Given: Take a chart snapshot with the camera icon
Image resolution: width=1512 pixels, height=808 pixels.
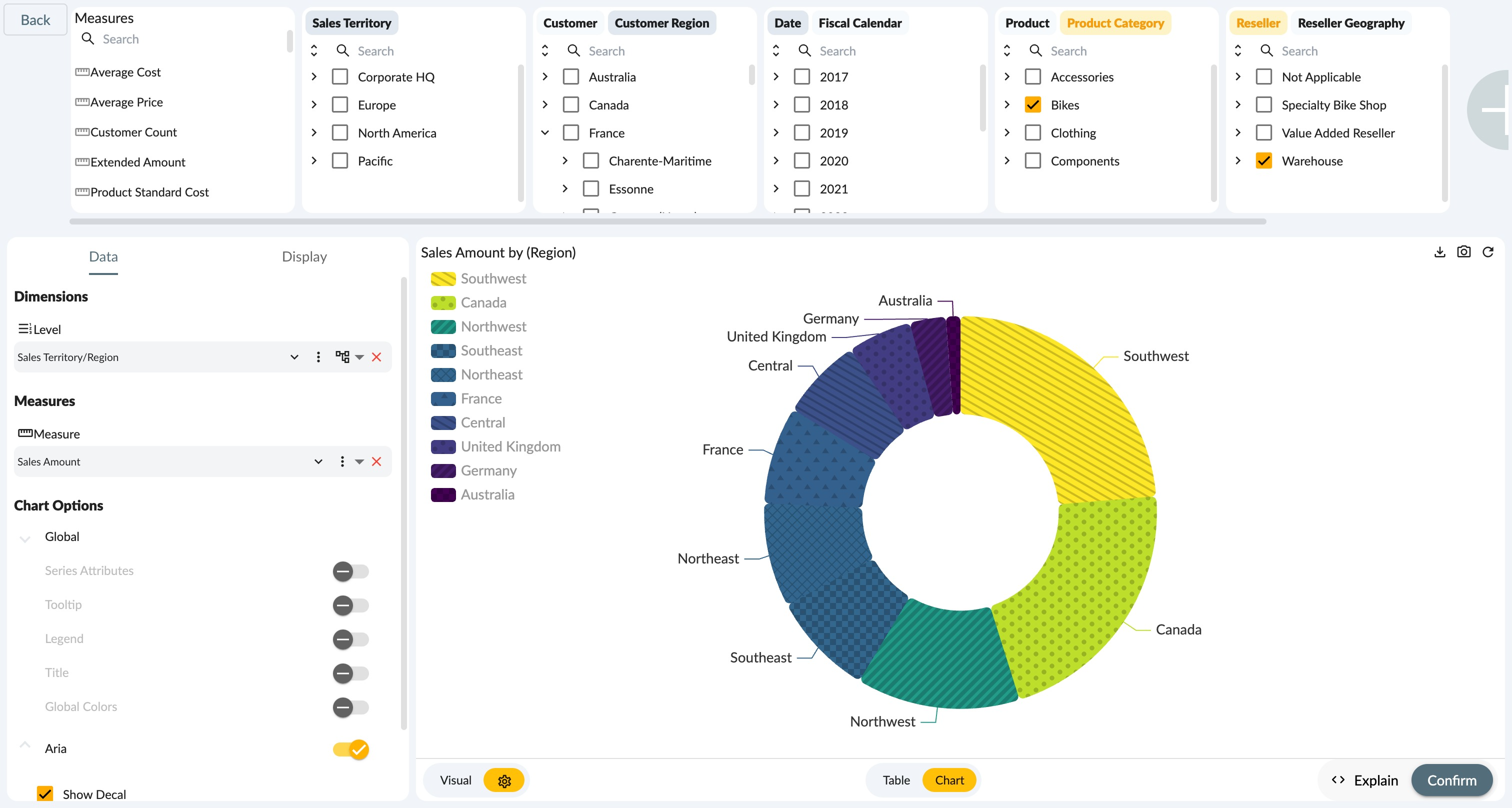Looking at the screenshot, I should (x=1463, y=252).
